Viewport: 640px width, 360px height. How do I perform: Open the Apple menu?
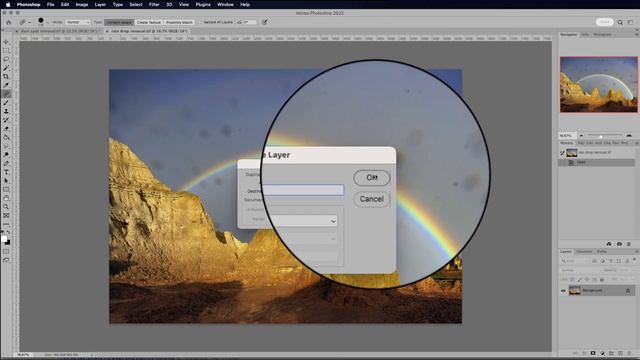pyautogui.click(x=8, y=4)
